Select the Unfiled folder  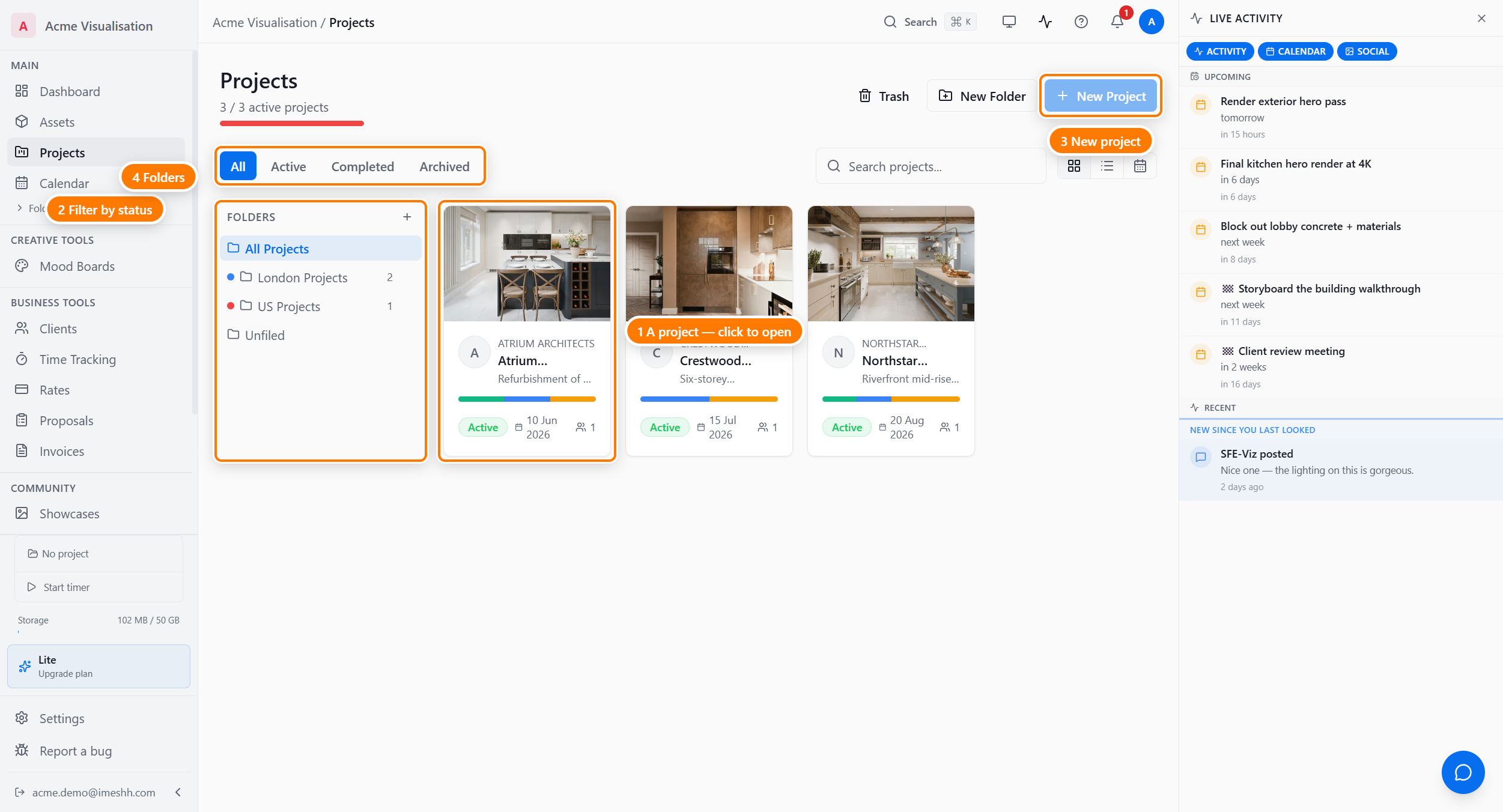tap(320, 335)
